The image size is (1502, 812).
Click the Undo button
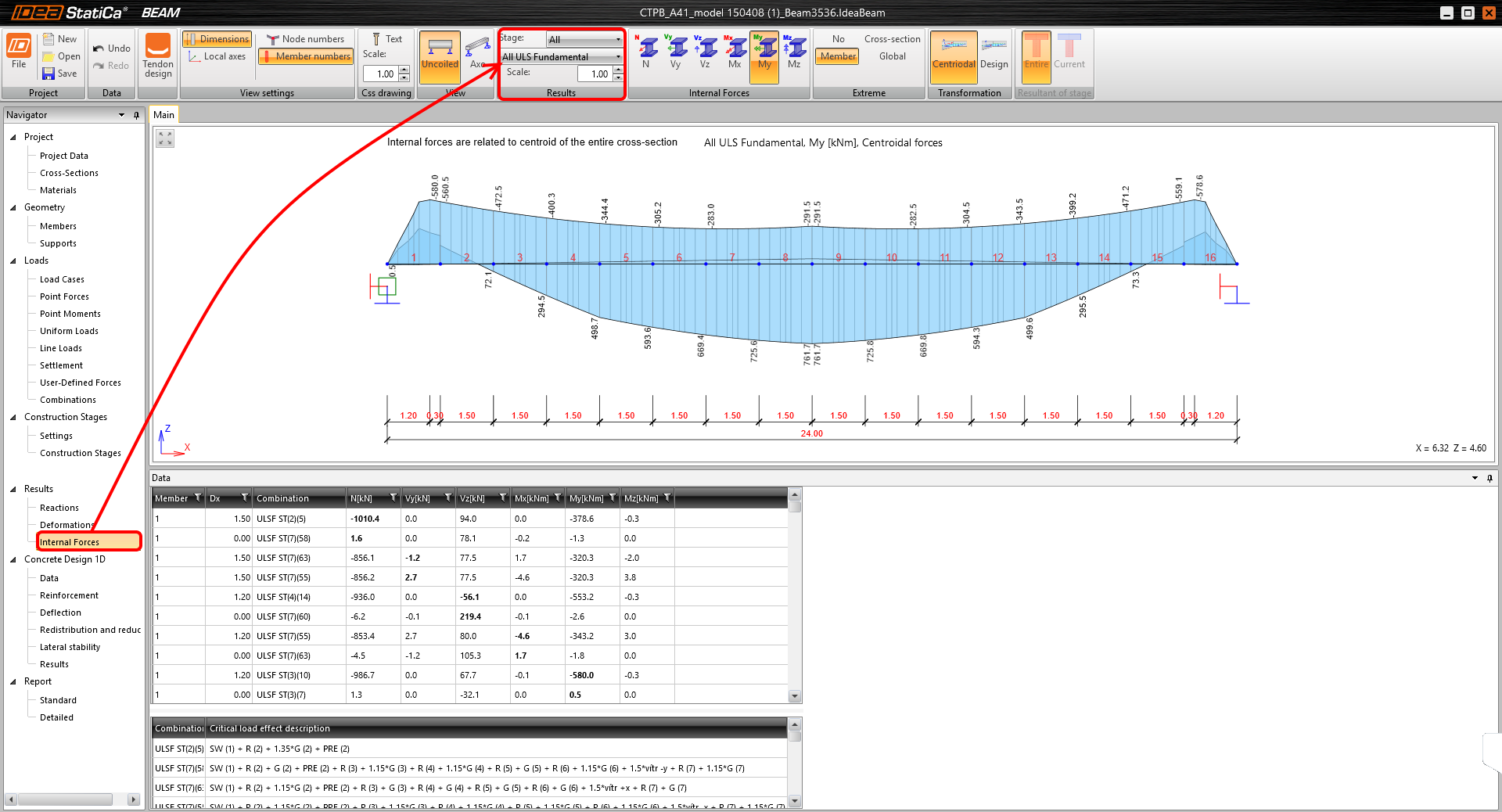[x=111, y=49]
